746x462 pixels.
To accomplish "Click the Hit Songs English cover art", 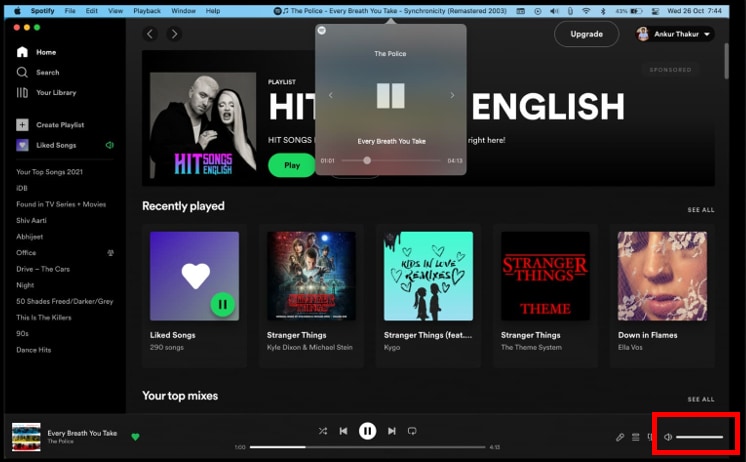I will pos(203,125).
